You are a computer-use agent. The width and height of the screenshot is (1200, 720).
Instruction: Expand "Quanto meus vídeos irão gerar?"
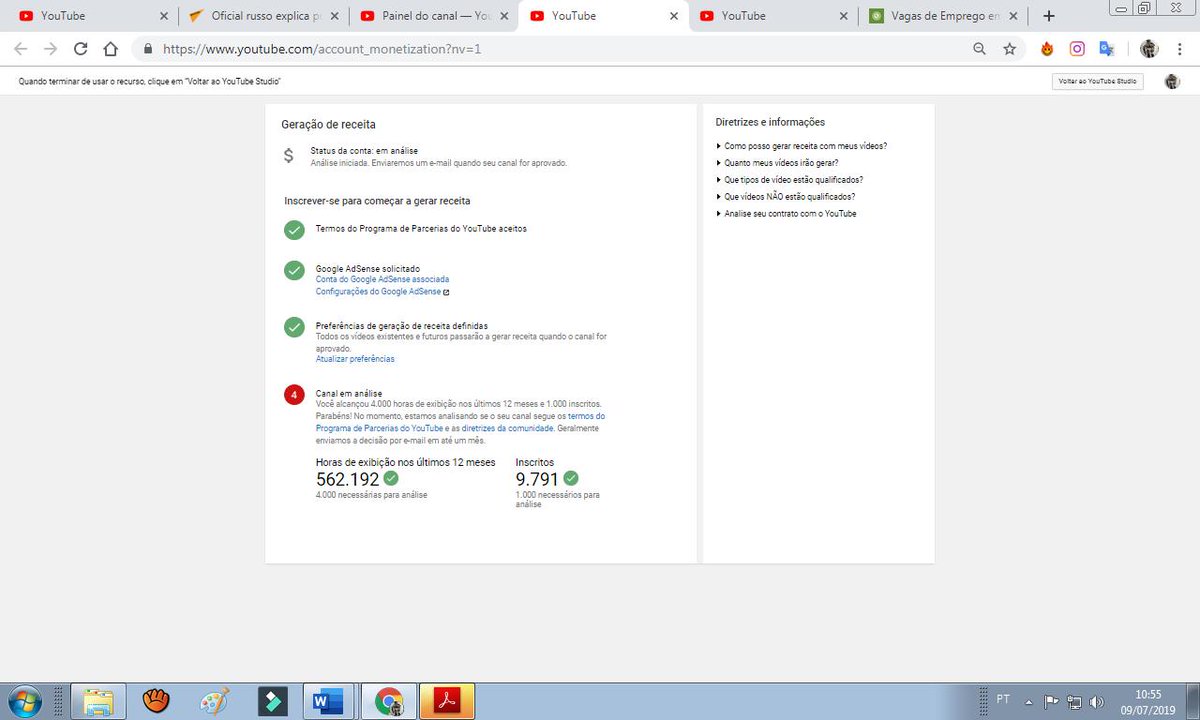tap(778, 163)
